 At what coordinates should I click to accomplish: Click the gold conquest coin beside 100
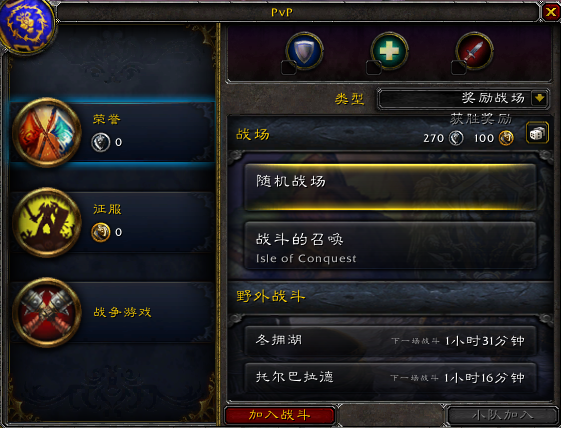506,138
